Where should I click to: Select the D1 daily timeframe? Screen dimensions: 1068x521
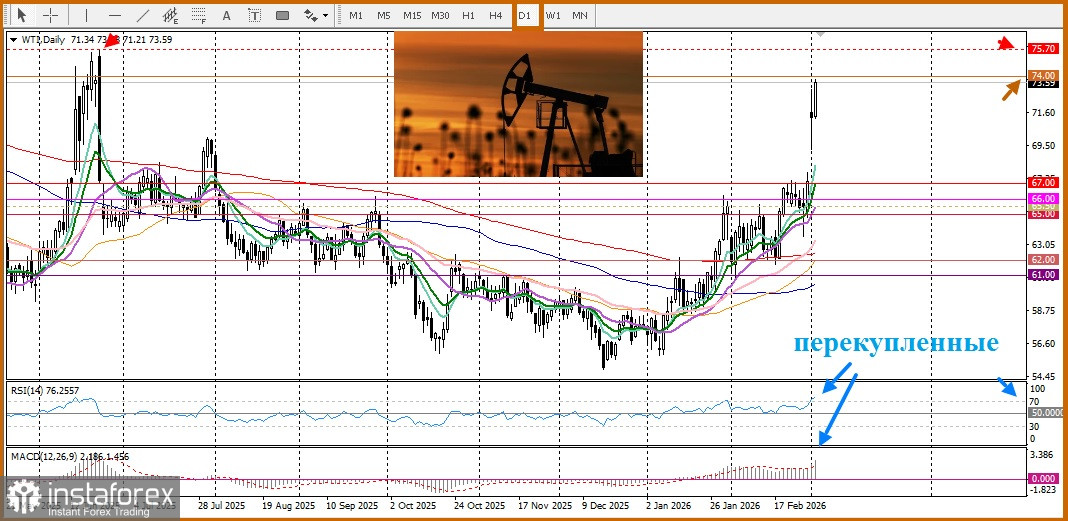pos(525,15)
